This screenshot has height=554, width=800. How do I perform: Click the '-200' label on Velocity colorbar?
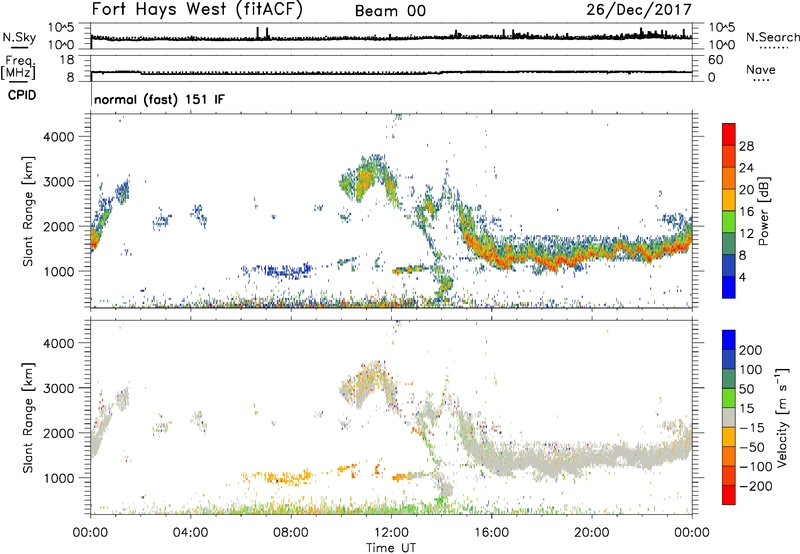[x=756, y=486]
